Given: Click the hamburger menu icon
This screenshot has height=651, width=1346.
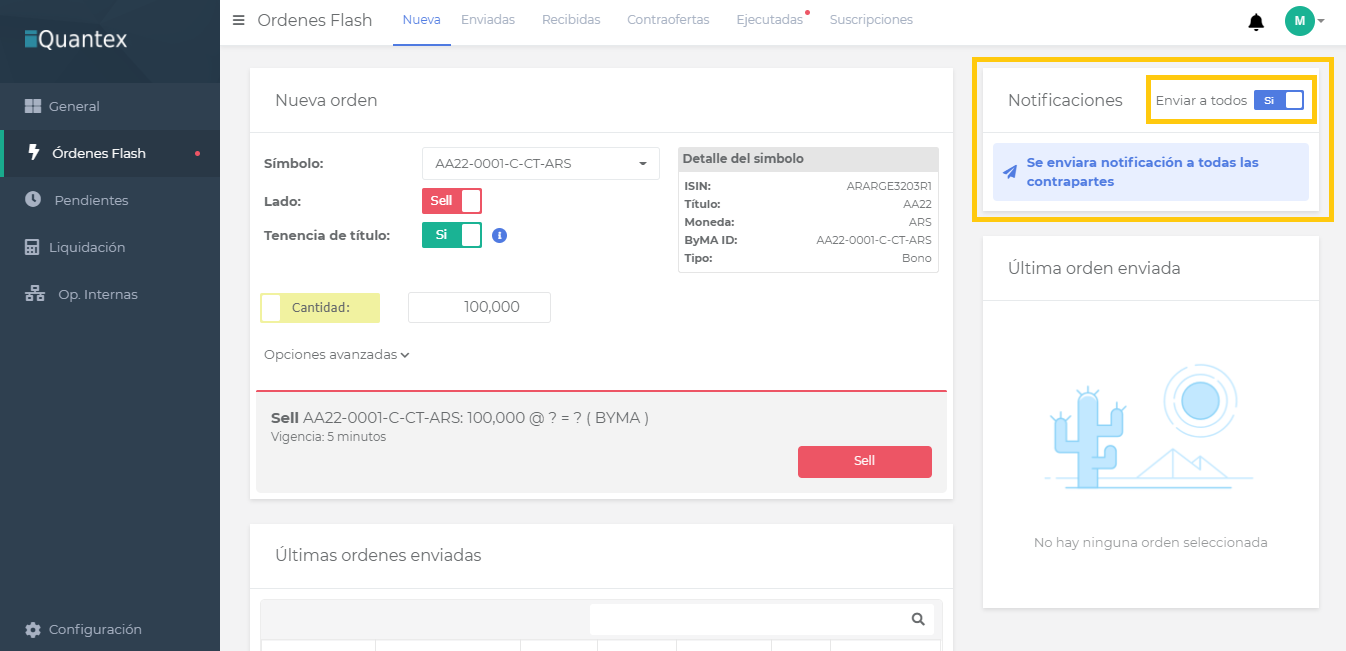Looking at the screenshot, I should (238, 20).
